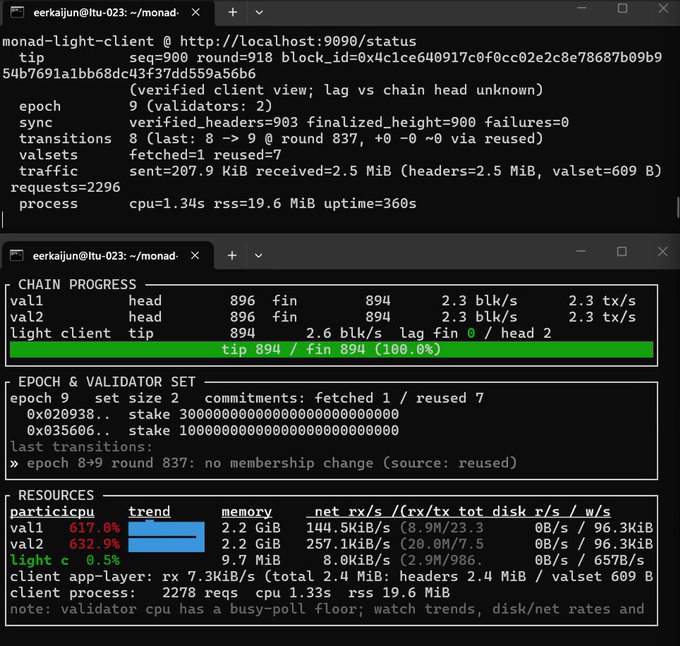
Task: Click the memory column header
Action: pyautogui.click(x=246, y=512)
